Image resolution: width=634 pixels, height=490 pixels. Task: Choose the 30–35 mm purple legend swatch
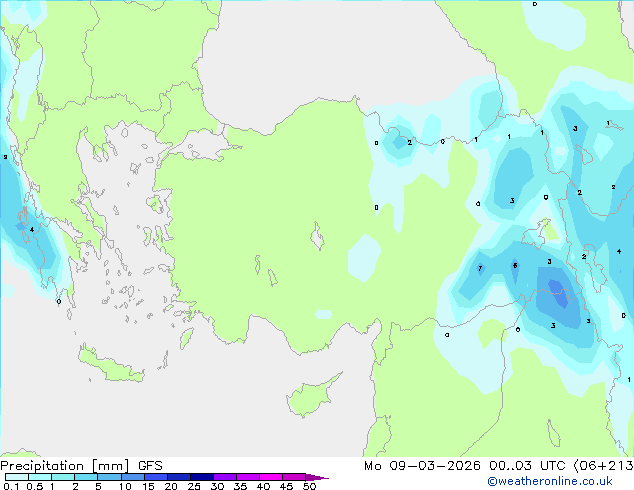(224, 477)
